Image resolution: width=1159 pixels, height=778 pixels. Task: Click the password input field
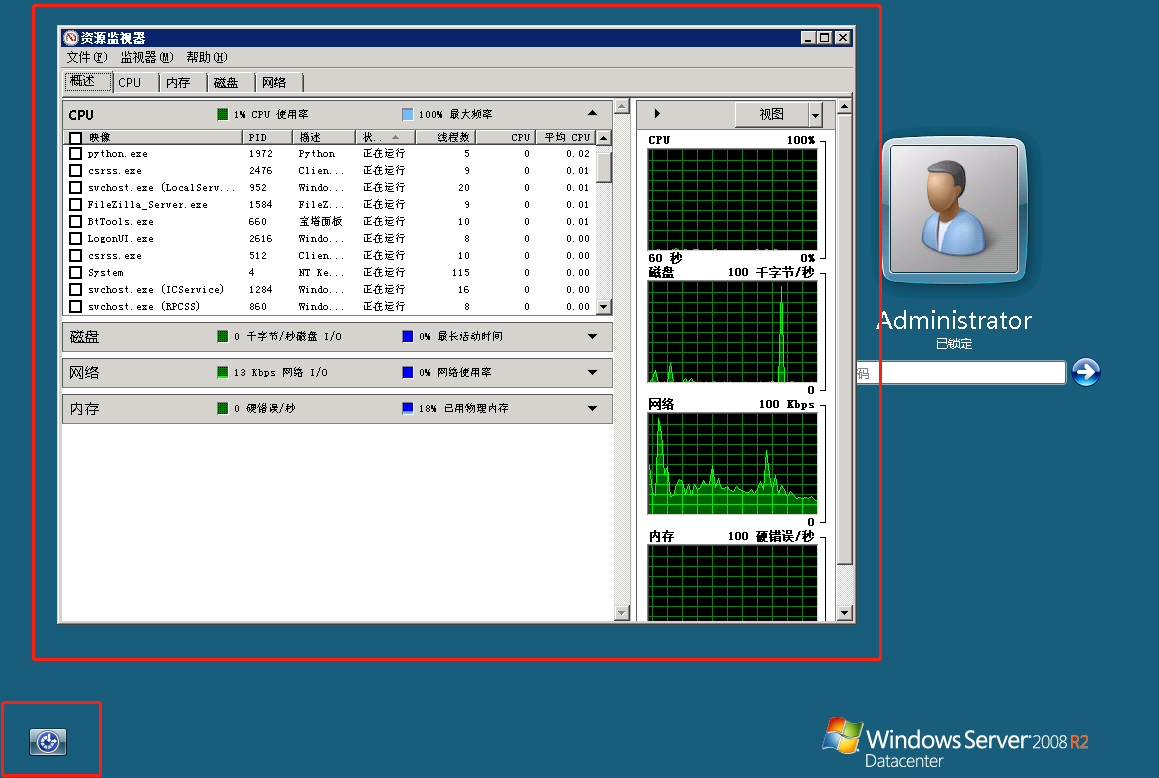point(960,373)
